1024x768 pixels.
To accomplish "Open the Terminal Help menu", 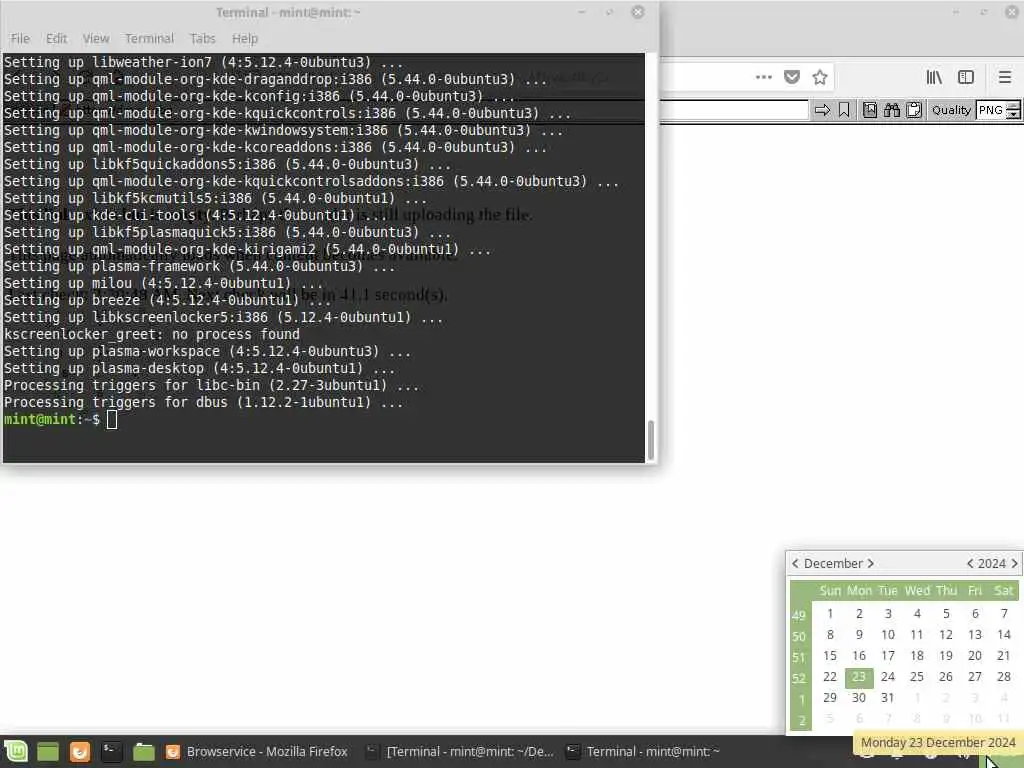I will [245, 39].
